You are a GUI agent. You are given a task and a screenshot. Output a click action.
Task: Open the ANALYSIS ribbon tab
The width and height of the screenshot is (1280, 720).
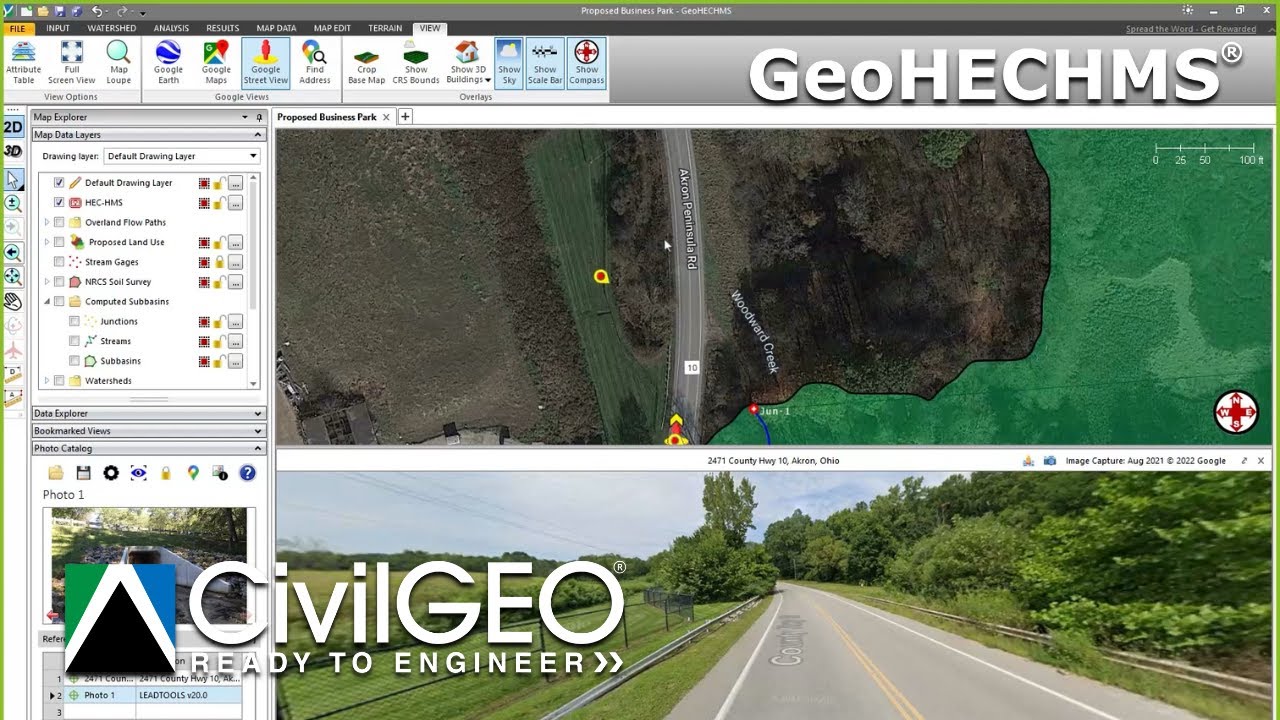coord(171,28)
